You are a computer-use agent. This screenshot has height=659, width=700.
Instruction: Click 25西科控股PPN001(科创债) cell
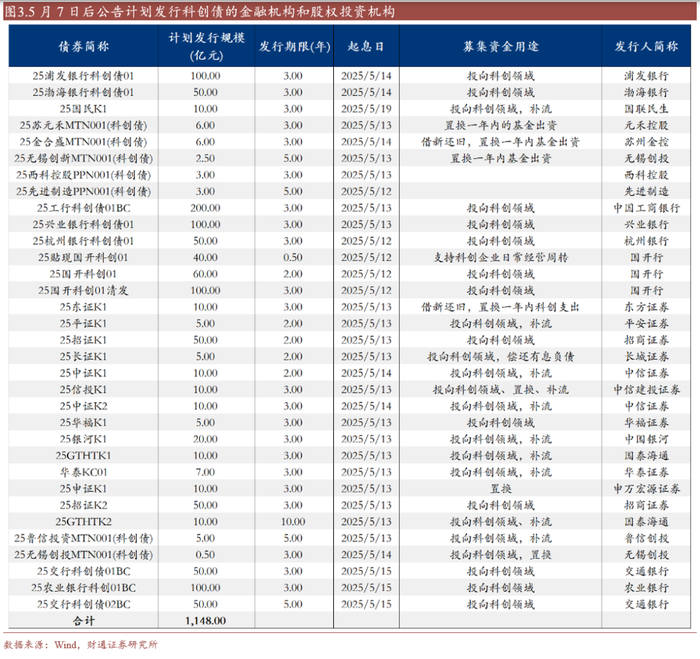83,175
